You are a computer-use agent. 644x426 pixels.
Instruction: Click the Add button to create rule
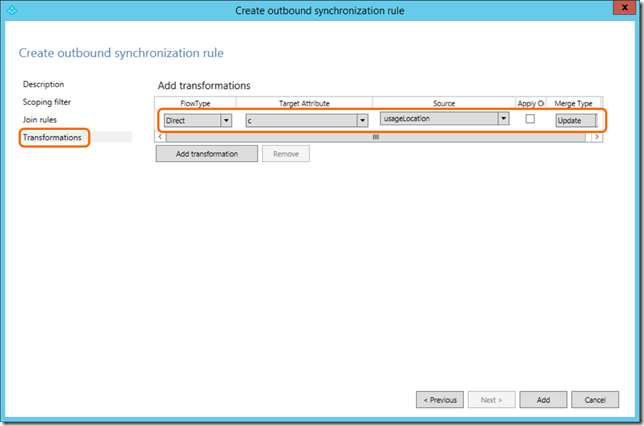pos(543,399)
